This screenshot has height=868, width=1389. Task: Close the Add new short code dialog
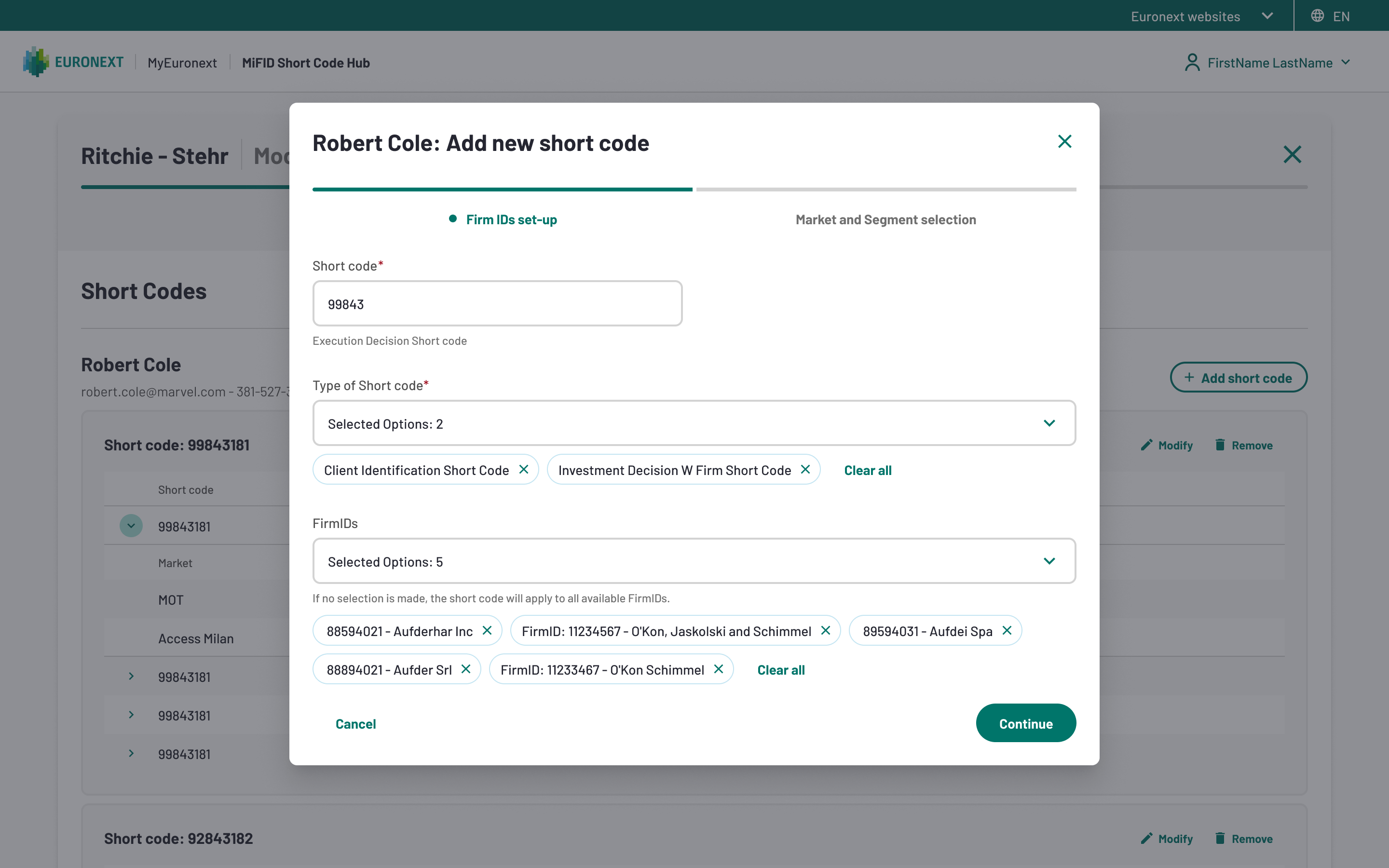1064,142
